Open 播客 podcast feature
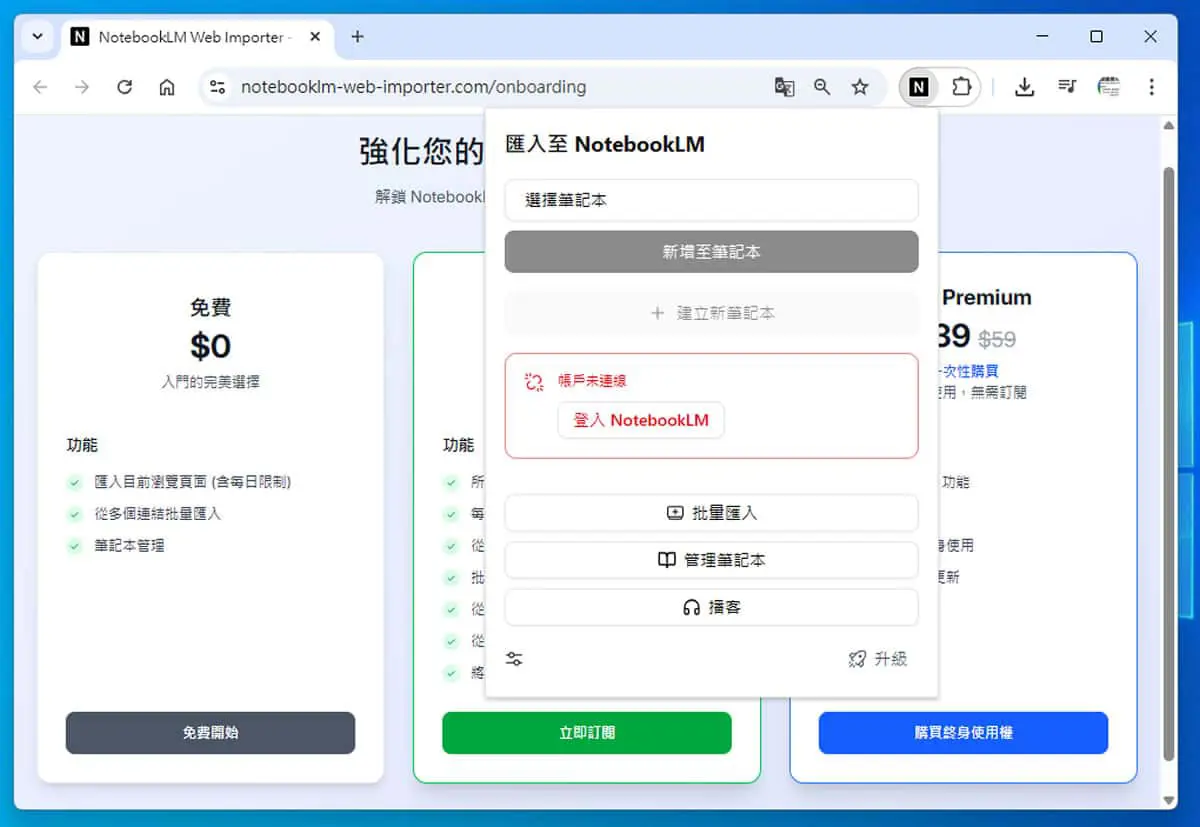The width and height of the screenshot is (1200, 827). click(711, 607)
